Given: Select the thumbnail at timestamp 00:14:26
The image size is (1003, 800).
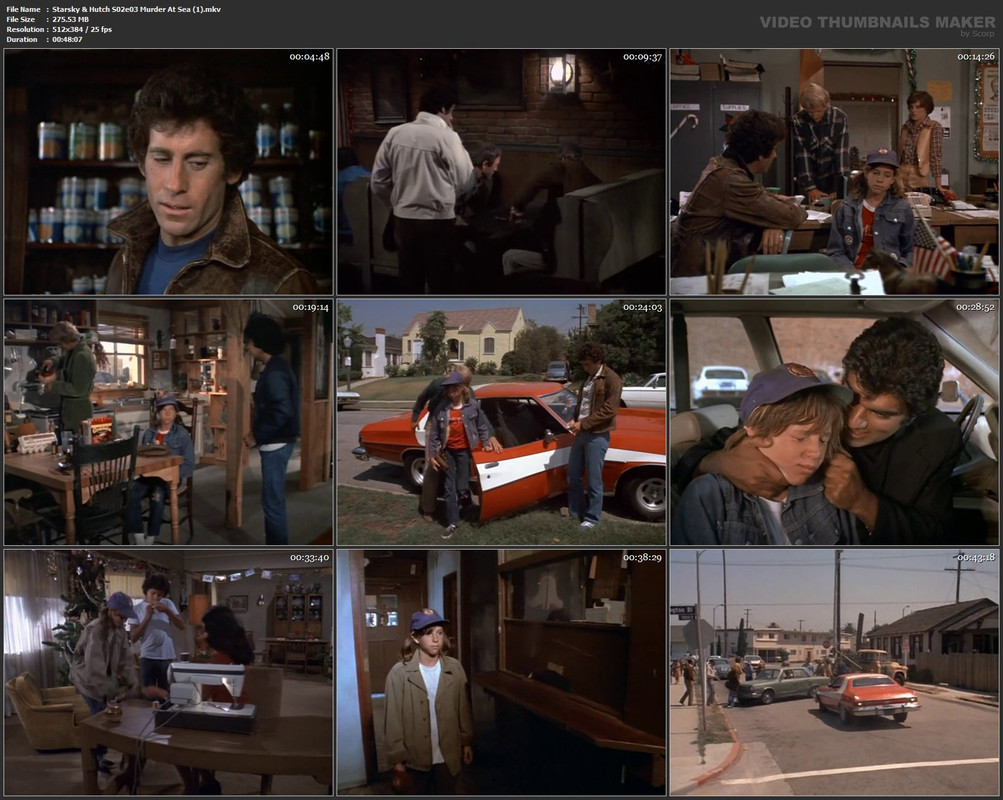Looking at the screenshot, I should tap(834, 172).
